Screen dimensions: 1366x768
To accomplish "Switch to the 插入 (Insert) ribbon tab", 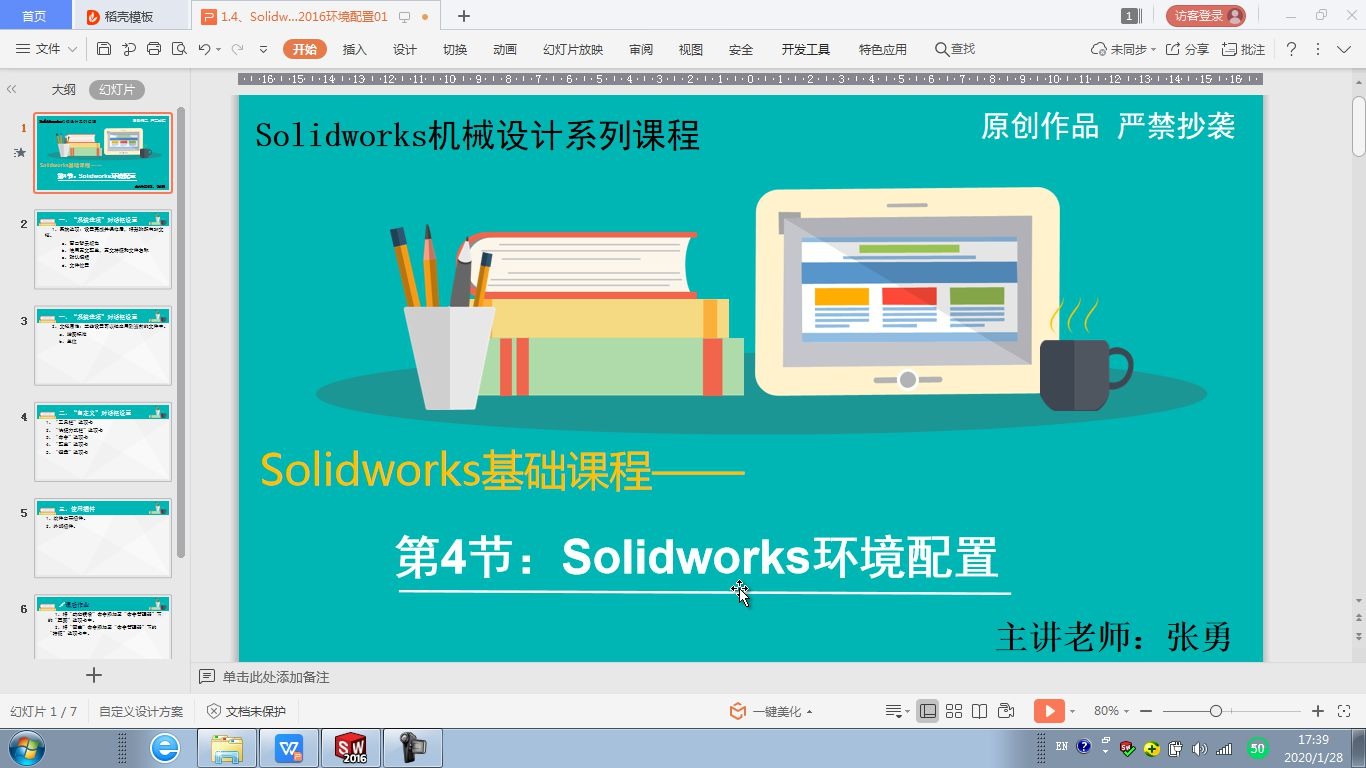I will (355, 48).
